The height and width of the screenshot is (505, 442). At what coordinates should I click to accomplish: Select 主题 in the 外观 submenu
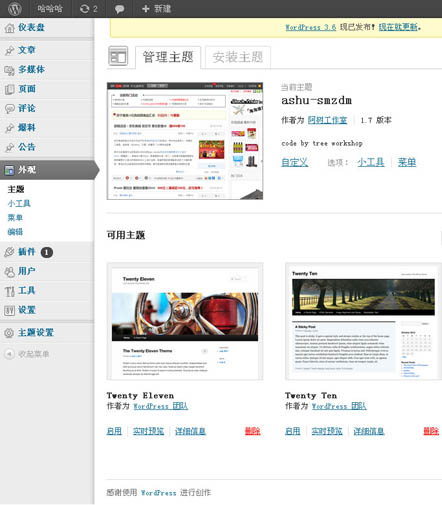16,189
